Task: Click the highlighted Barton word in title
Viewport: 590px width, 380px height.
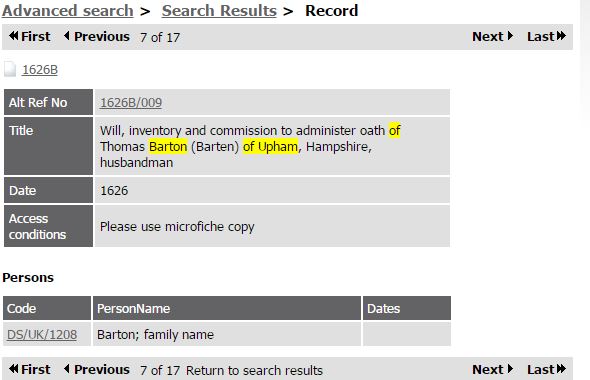Action: (168, 146)
